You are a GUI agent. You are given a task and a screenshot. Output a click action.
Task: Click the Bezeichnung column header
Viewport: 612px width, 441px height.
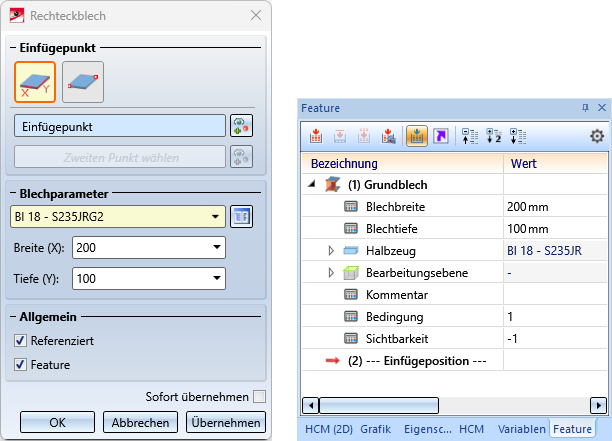click(x=402, y=164)
